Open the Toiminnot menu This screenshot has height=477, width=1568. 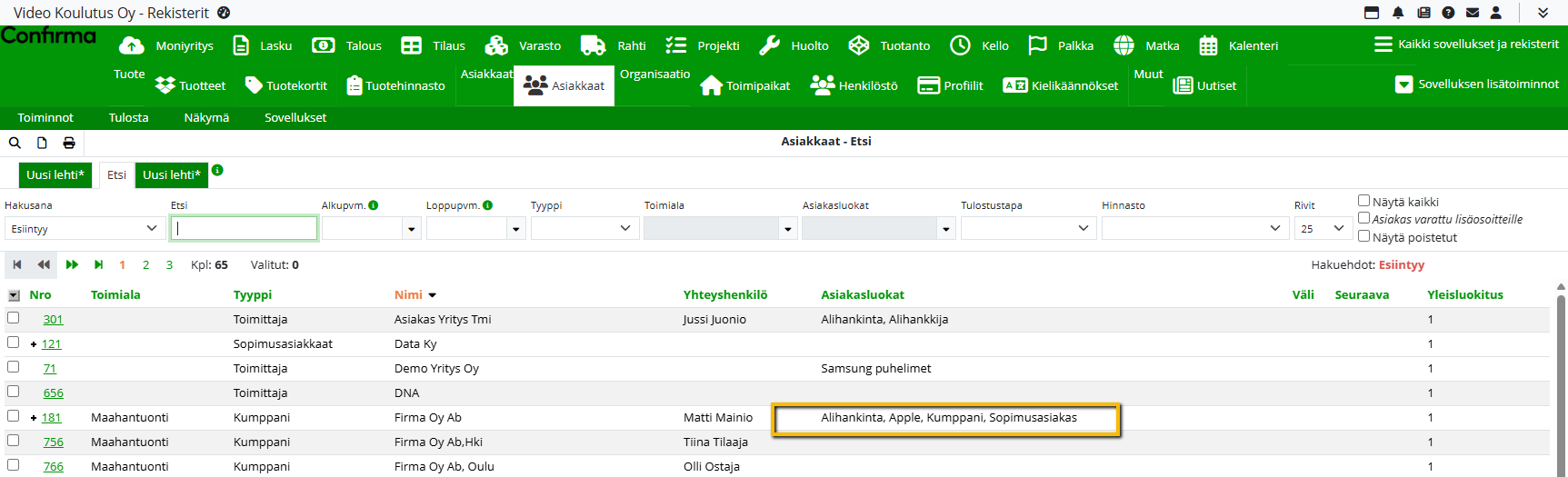45,117
